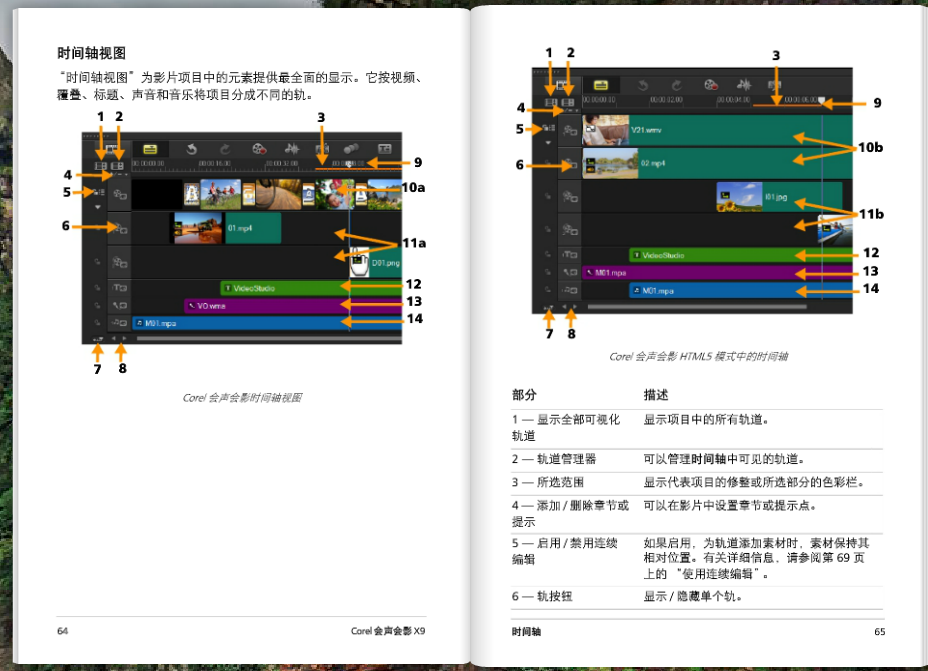
Task: Click Fit project in timeline icon, left figure
Action: pos(98,339)
